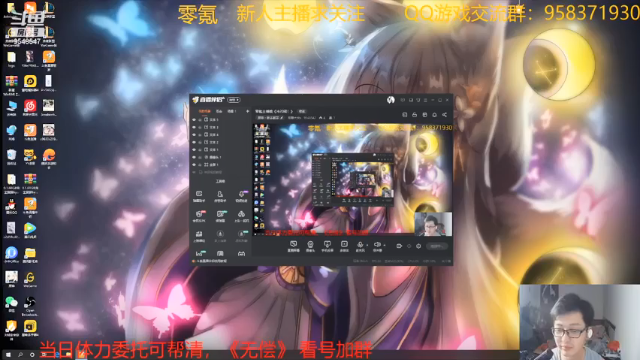The image size is (640, 360).
Task: Toggle lock on fourth source row
Action: (x=200, y=142)
